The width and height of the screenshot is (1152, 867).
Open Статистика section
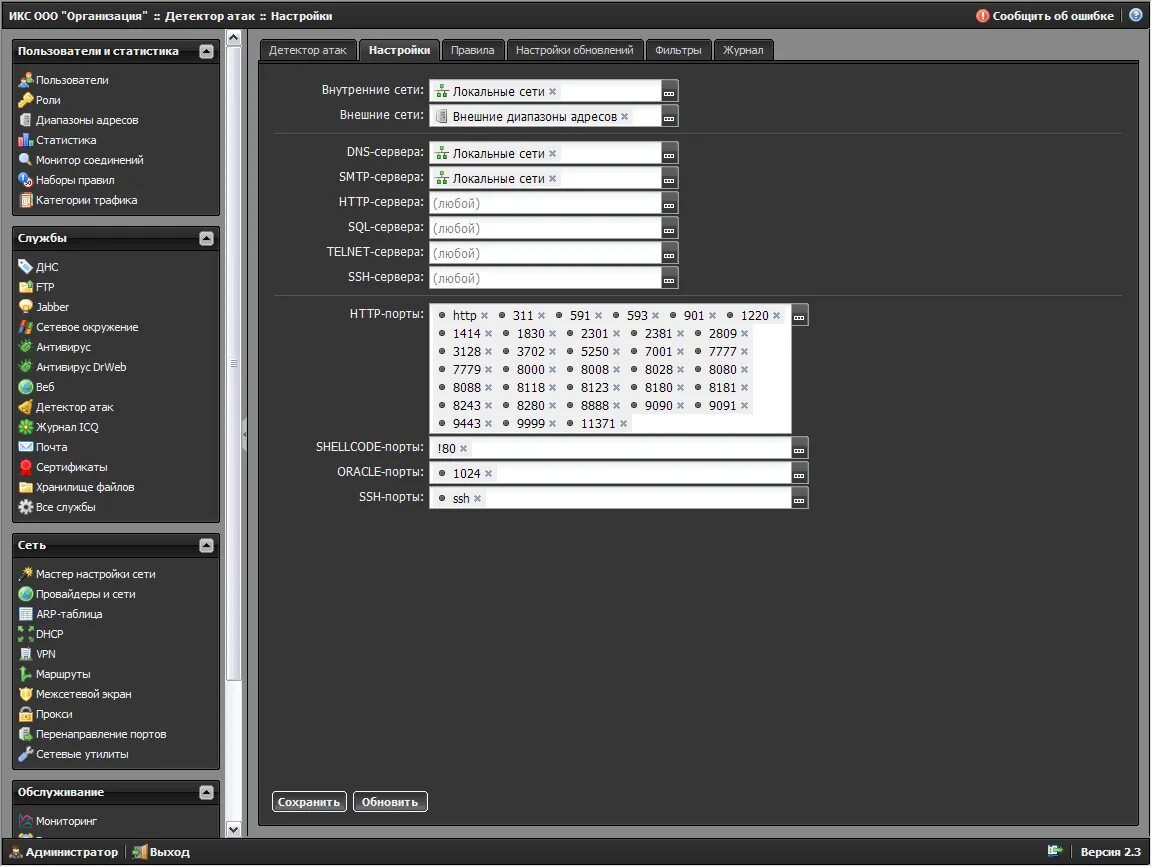pyautogui.click(x=57, y=140)
